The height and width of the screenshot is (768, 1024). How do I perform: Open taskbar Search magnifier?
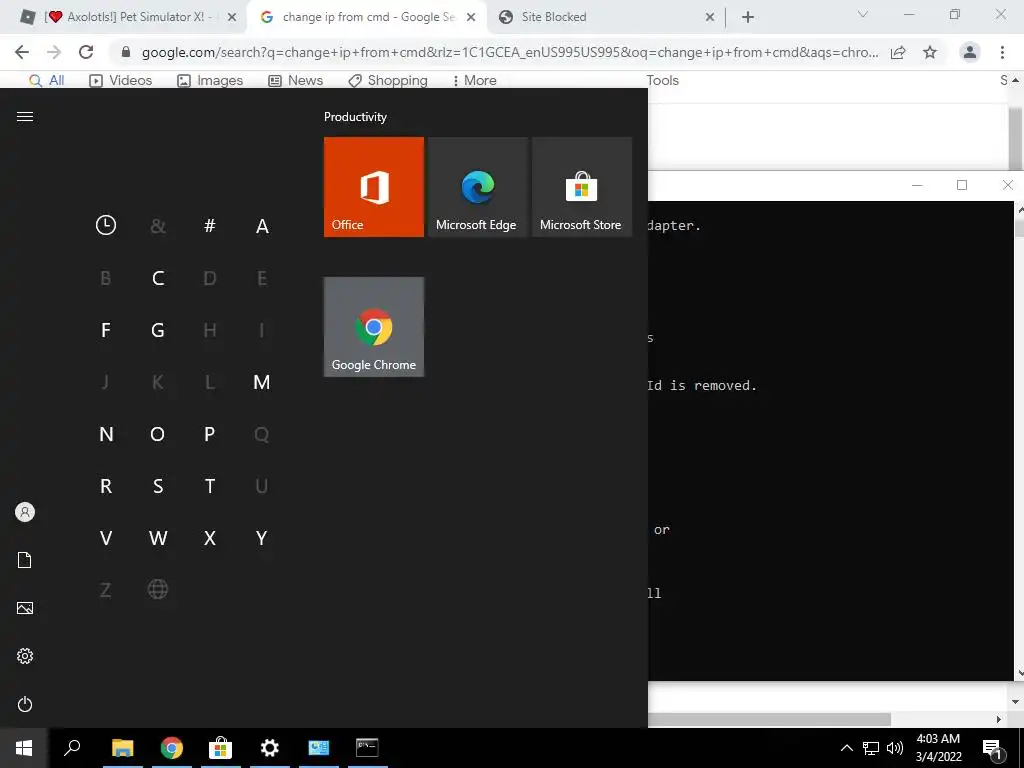tap(72, 748)
